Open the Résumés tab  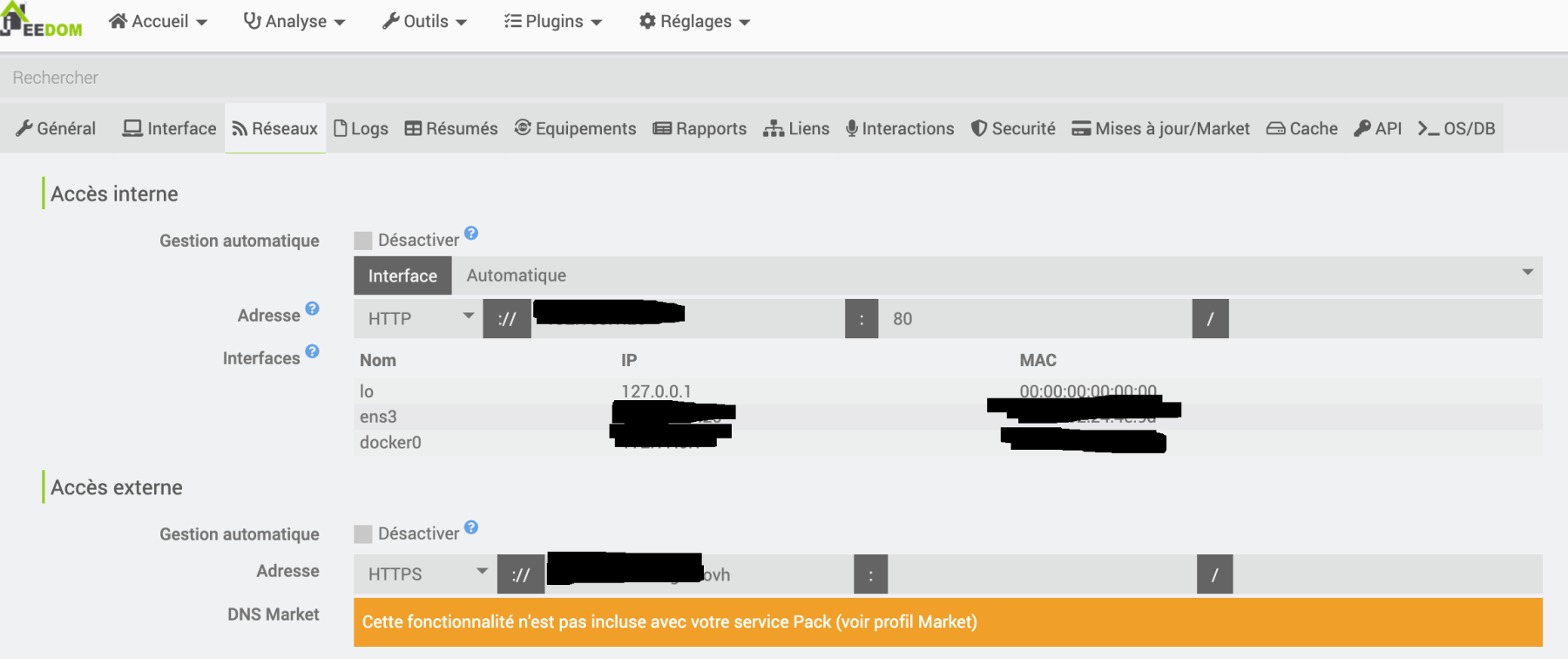451,128
